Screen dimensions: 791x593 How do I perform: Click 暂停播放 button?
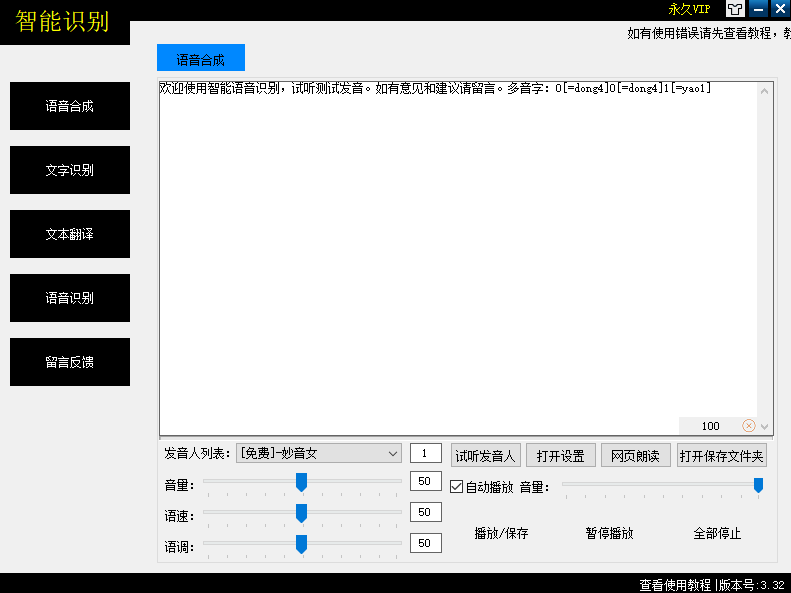pyautogui.click(x=609, y=533)
